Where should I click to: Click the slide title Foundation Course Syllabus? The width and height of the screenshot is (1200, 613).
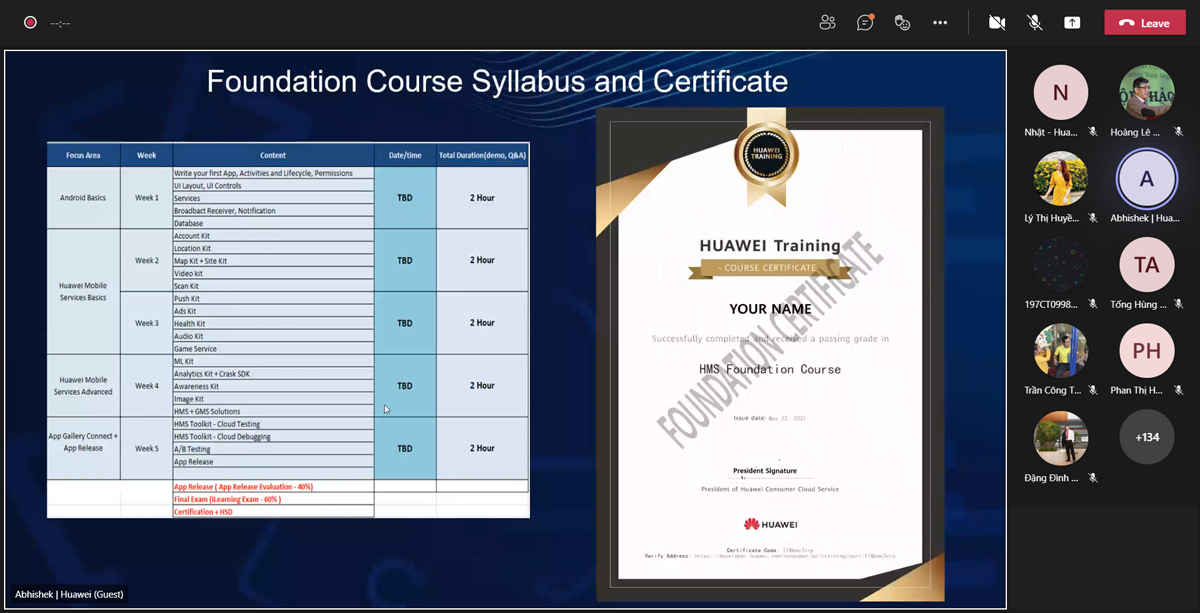497,81
